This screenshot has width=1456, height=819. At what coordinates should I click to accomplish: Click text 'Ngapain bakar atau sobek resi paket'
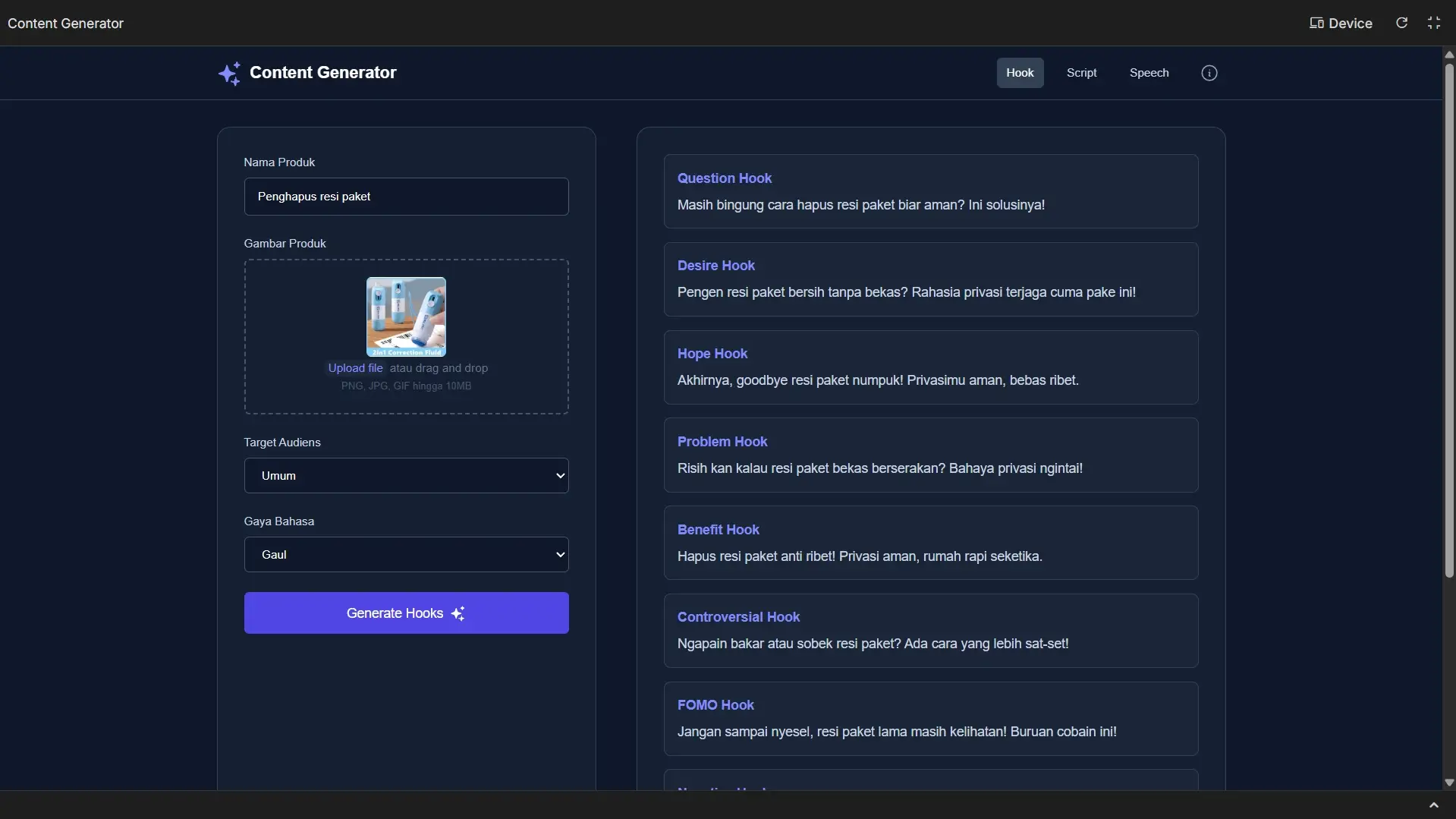point(786,644)
